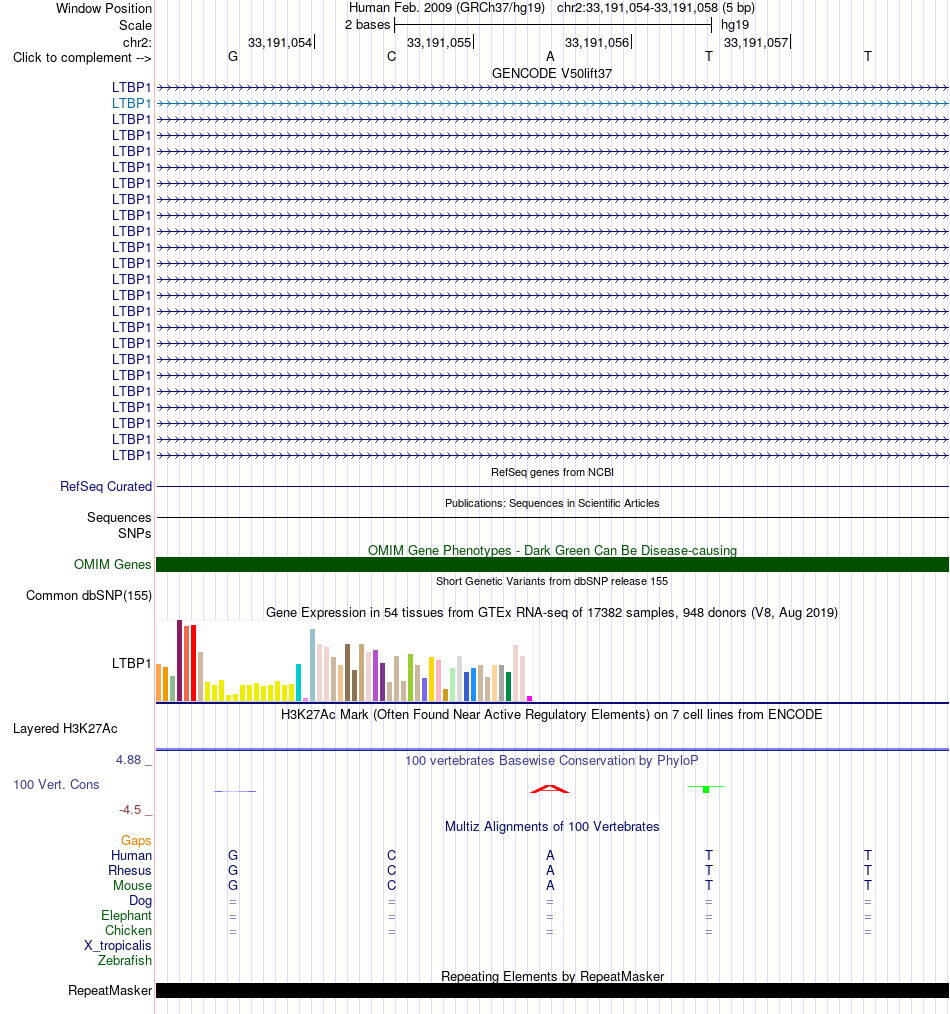Click 'Basewise Conservation by PhyloP' title

pos(552,760)
